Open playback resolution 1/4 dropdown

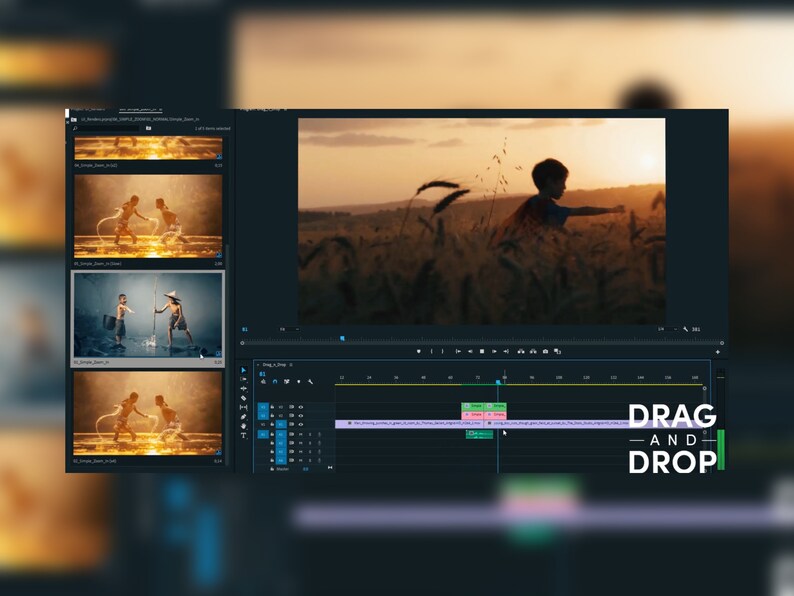coord(667,329)
